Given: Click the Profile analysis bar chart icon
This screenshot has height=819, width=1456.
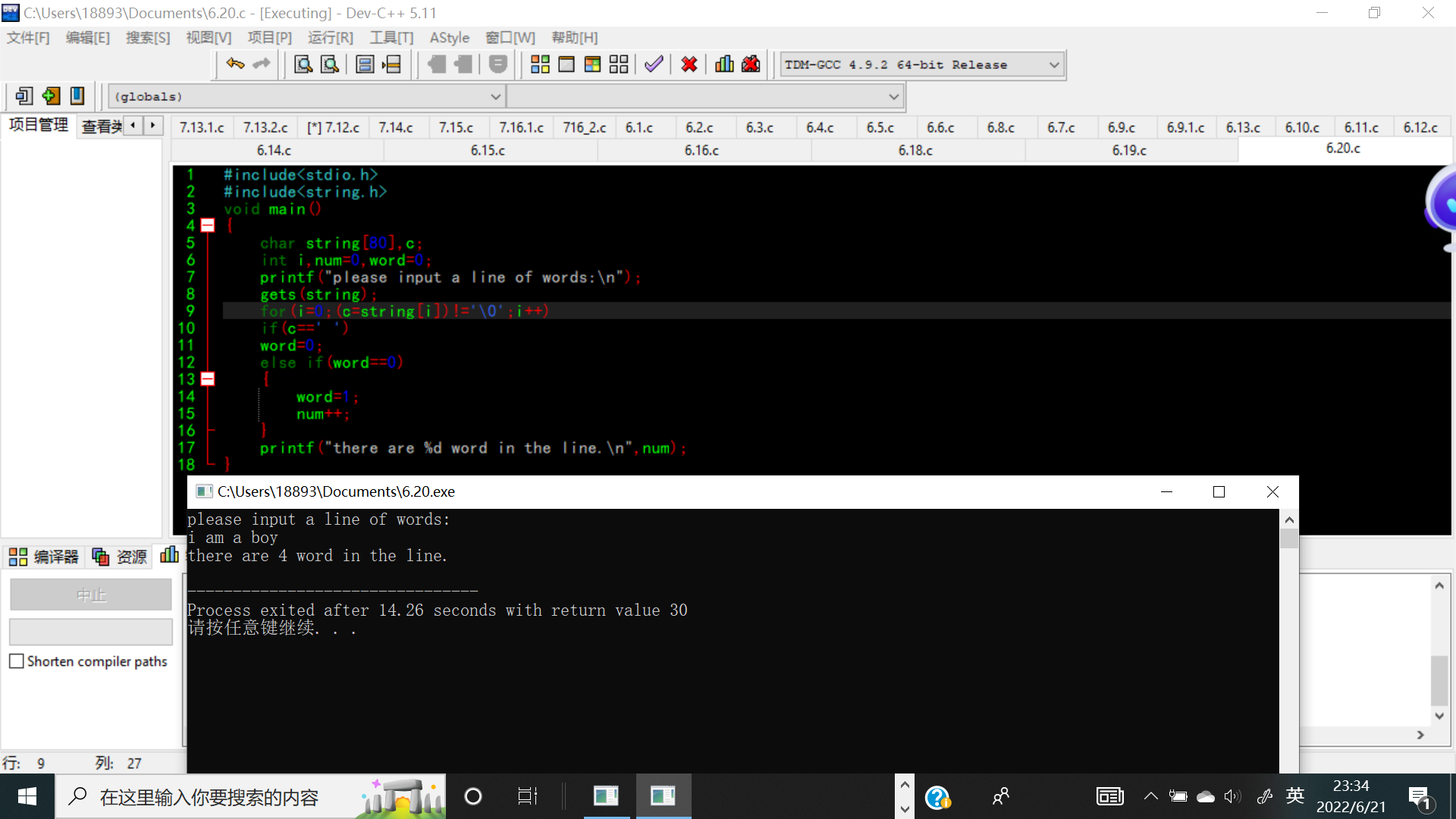Looking at the screenshot, I should [724, 64].
